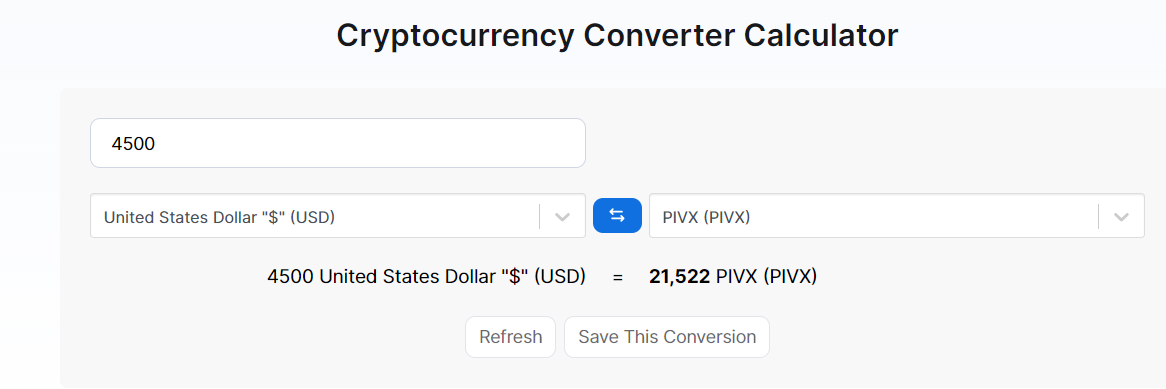Viewport: 1166px width, 389px height.
Task: Click the equals sign in the result row
Action: 617,278
